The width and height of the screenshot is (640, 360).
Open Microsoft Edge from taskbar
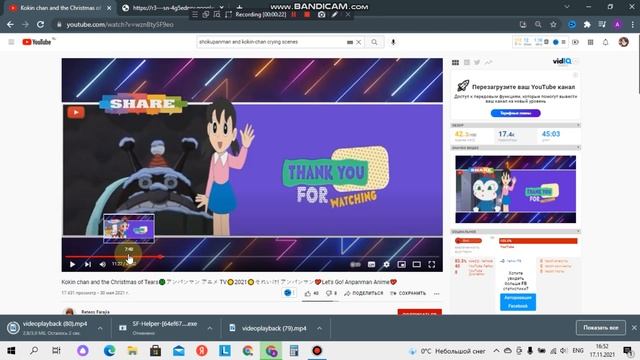[109, 351]
